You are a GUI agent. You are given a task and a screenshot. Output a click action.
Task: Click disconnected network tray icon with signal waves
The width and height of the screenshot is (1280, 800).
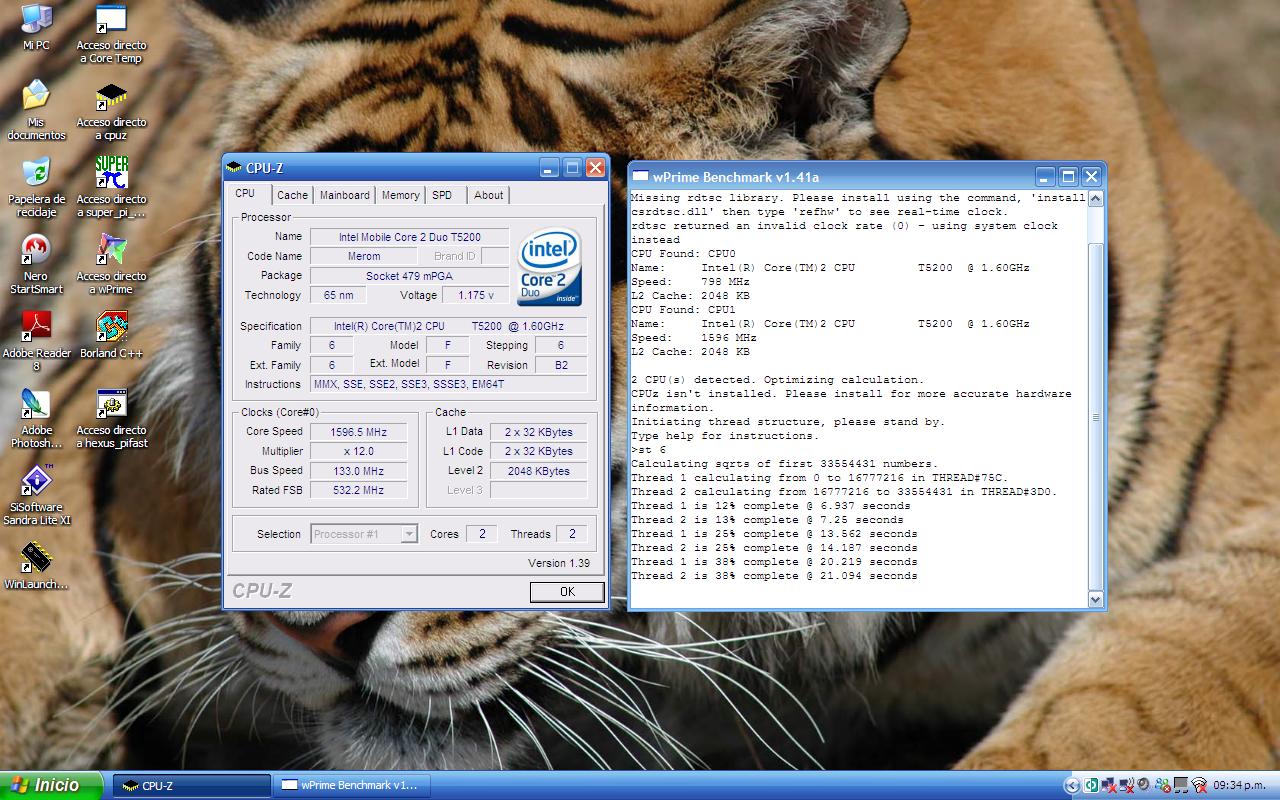click(1126, 785)
